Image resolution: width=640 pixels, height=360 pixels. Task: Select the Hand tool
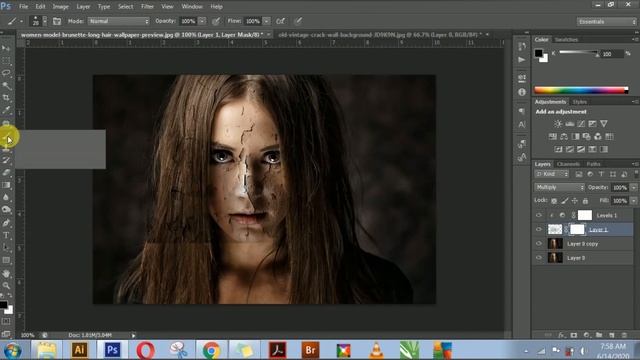coord(6,273)
